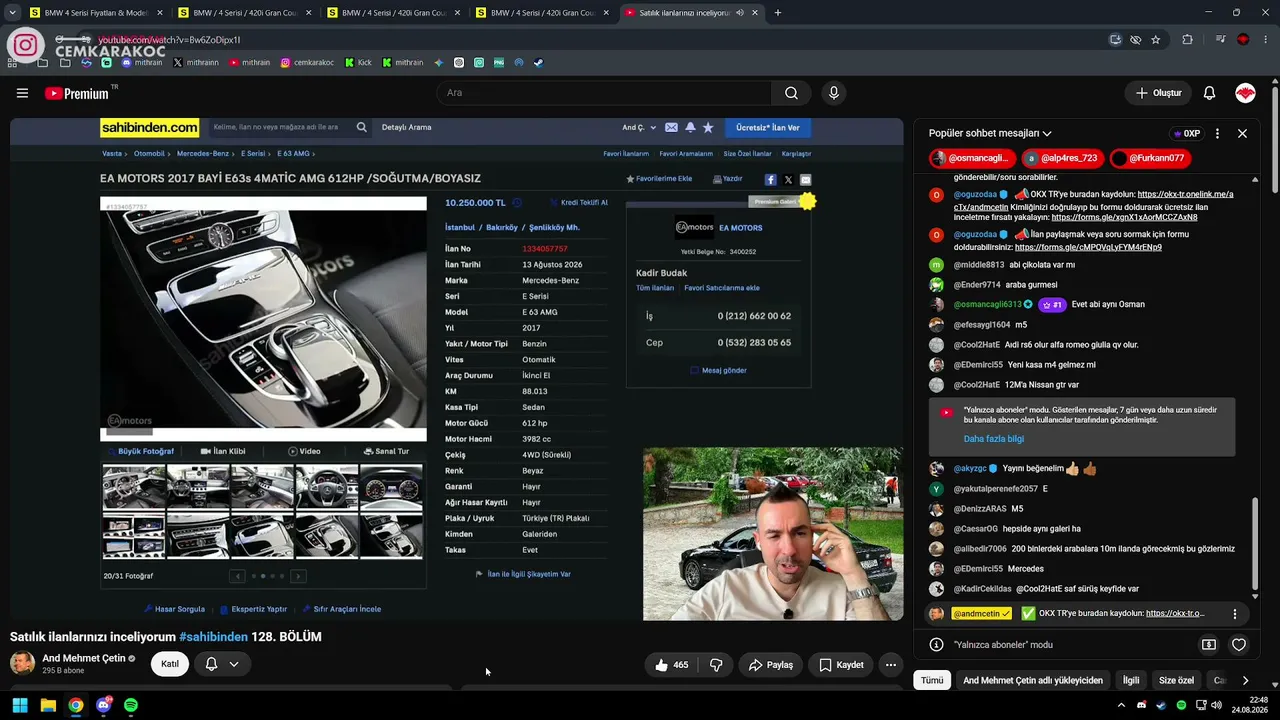
Task: Send a heart reaction in chat
Action: click(1238, 645)
